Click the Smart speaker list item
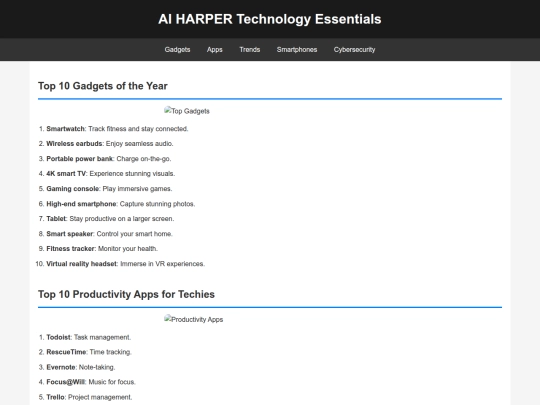The height and width of the screenshot is (405, 540). 110,234
